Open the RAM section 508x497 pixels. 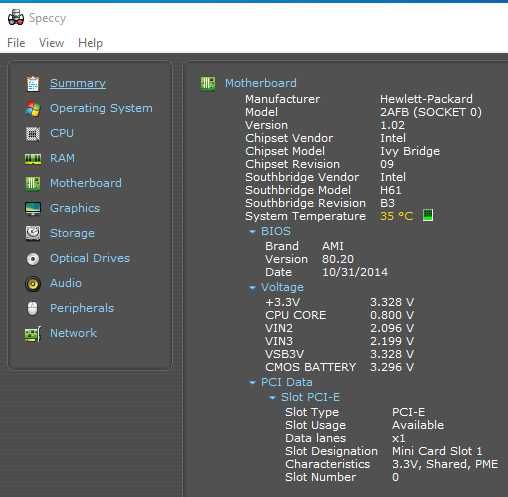pyautogui.click(x=62, y=158)
